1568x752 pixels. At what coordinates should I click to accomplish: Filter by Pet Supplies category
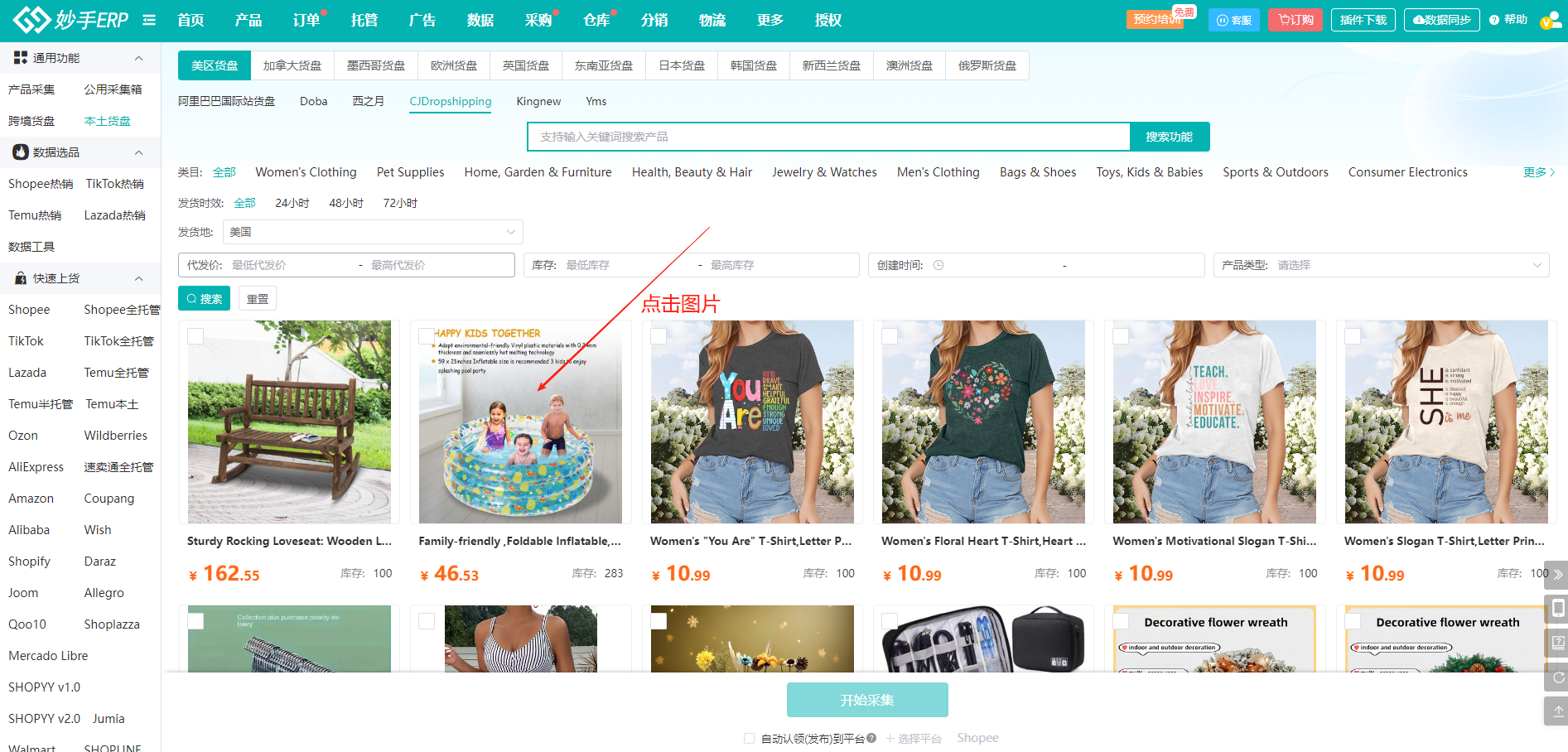tap(410, 172)
